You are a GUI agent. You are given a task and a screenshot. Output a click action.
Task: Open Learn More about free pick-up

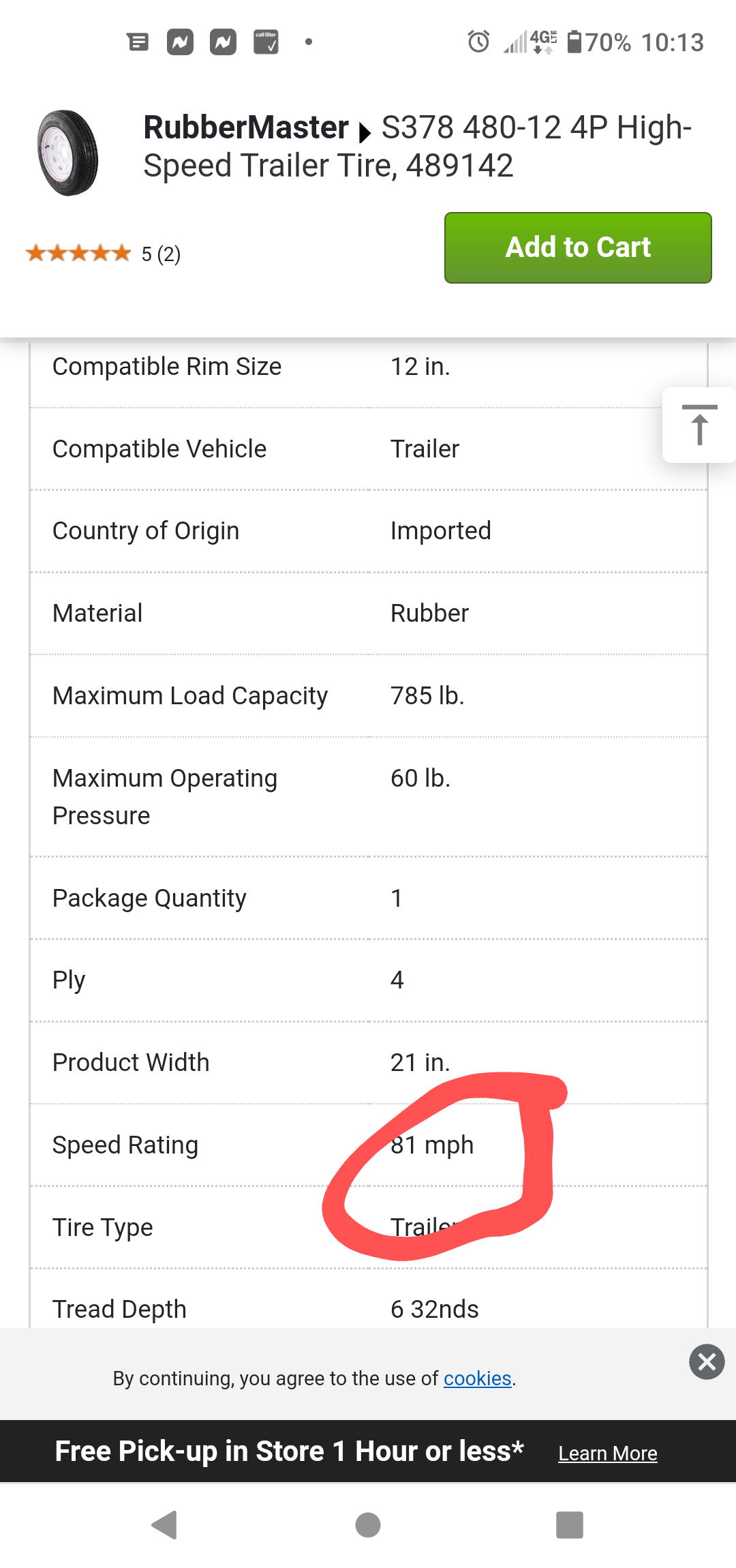pos(608,1453)
